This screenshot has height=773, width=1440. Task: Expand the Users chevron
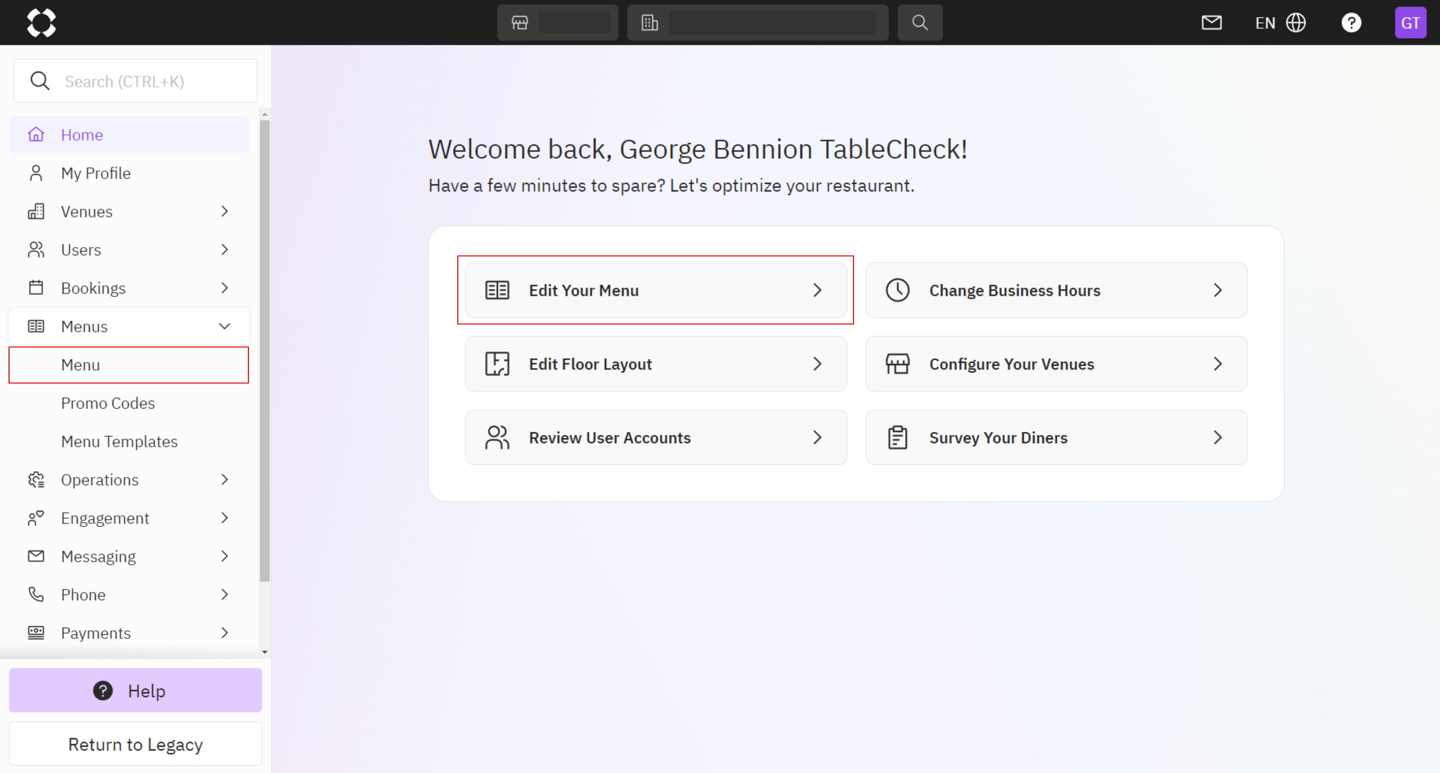click(x=224, y=250)
